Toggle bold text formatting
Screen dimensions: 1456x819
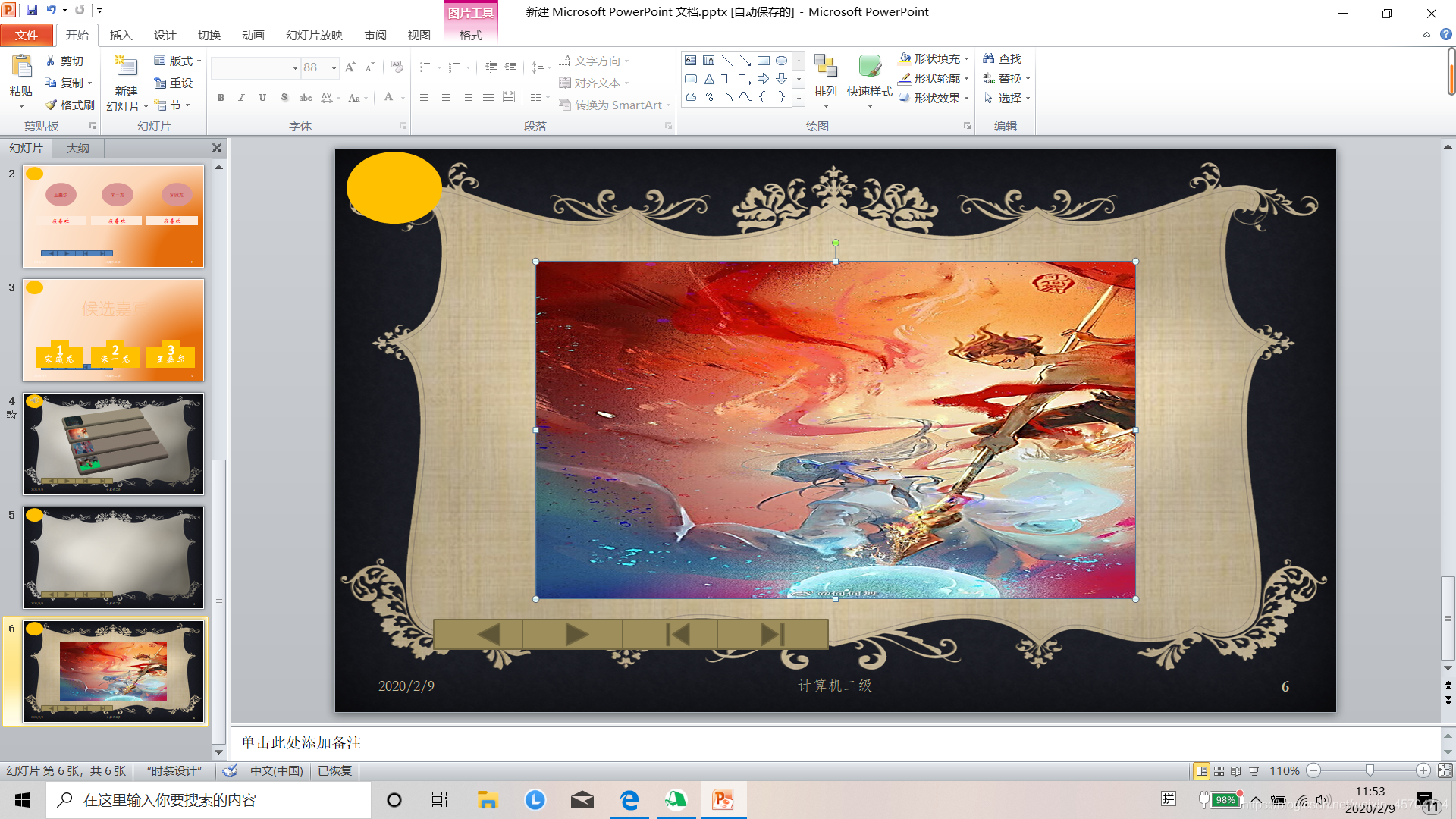[221, 98]
